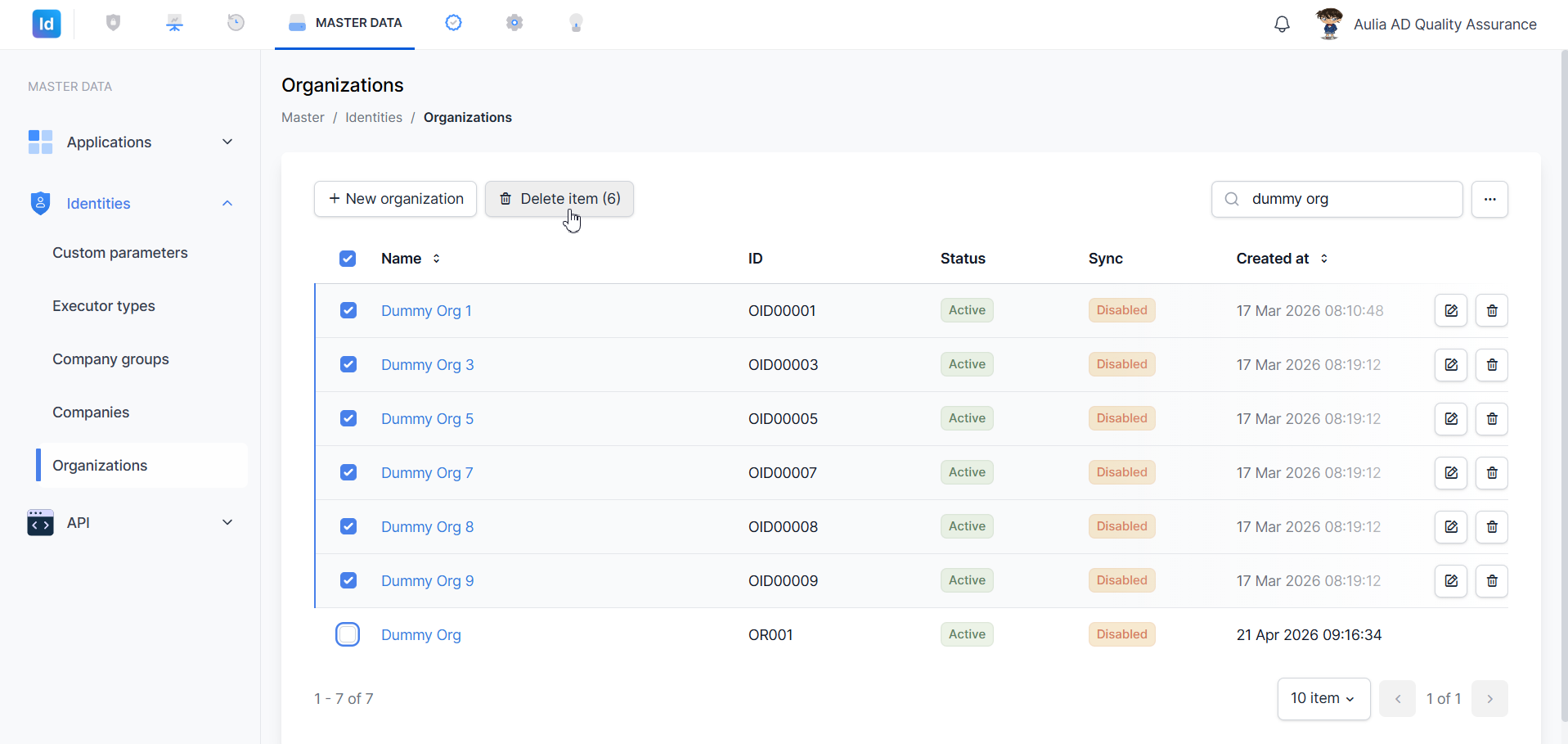Click the 1 - 7 of 7 count
This screenshot has height=744, width=1568.
[x=344, y=699]
